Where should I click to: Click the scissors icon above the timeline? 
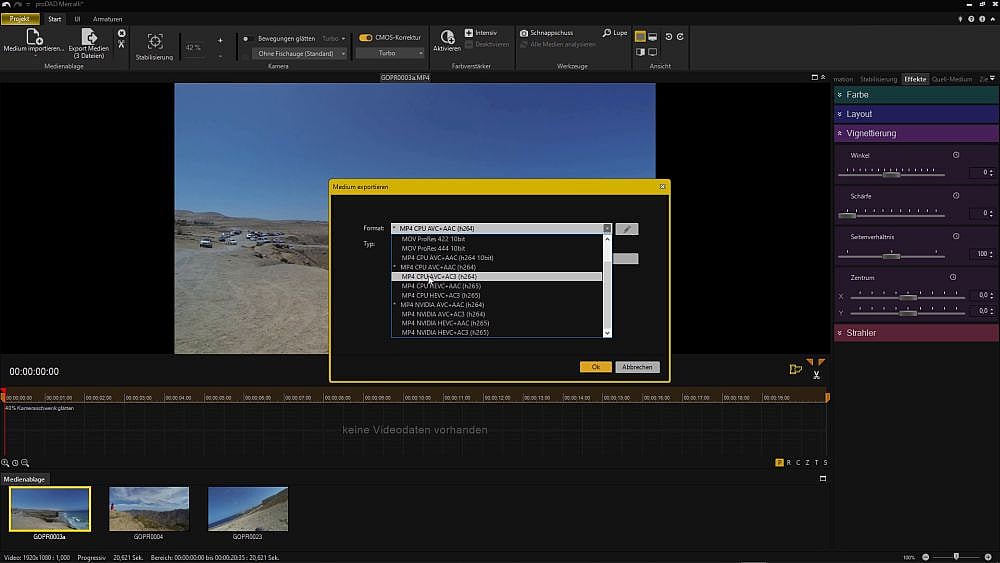(817, 375)
